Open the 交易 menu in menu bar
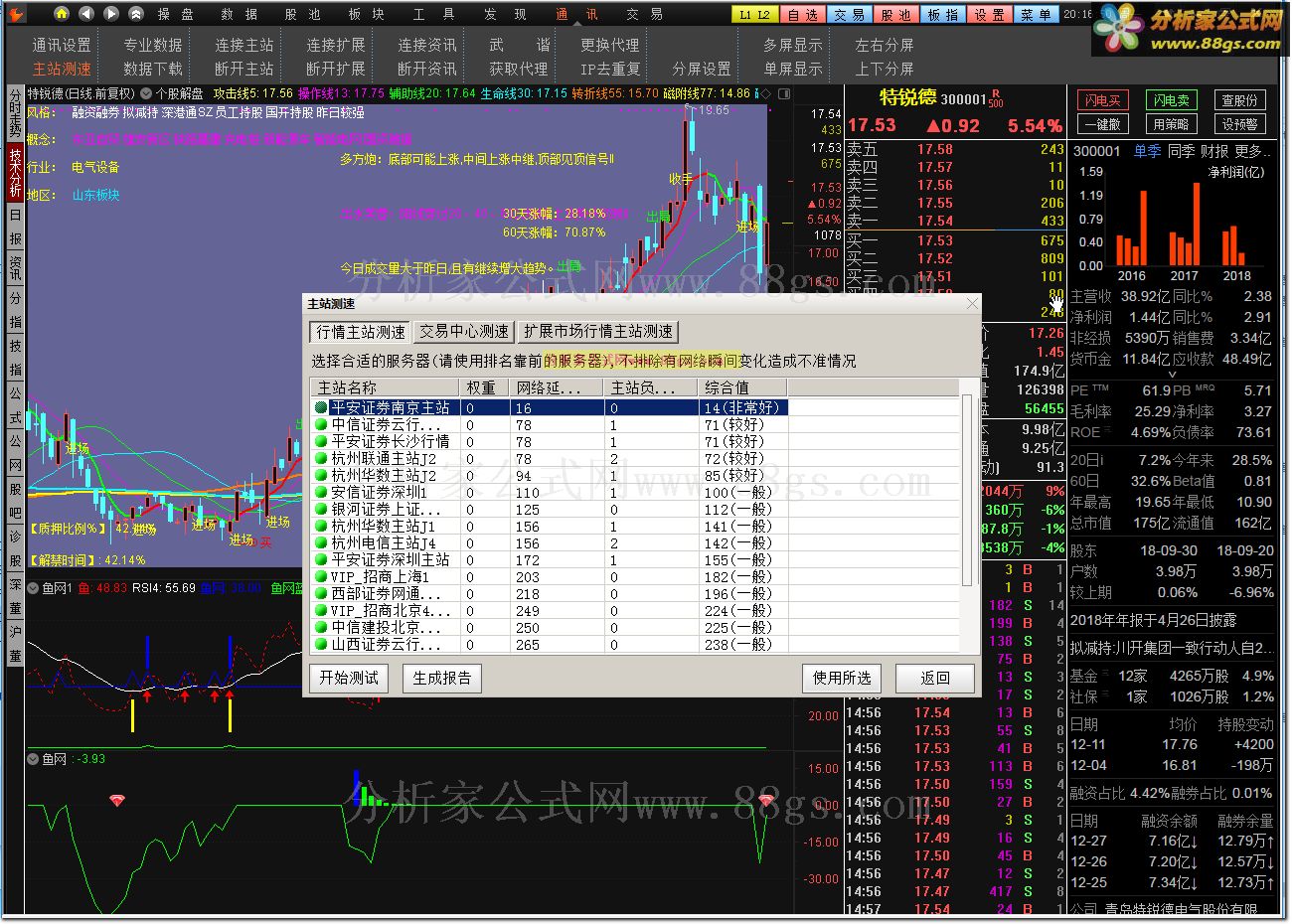 pyautogui.click(x=644, y=14)
